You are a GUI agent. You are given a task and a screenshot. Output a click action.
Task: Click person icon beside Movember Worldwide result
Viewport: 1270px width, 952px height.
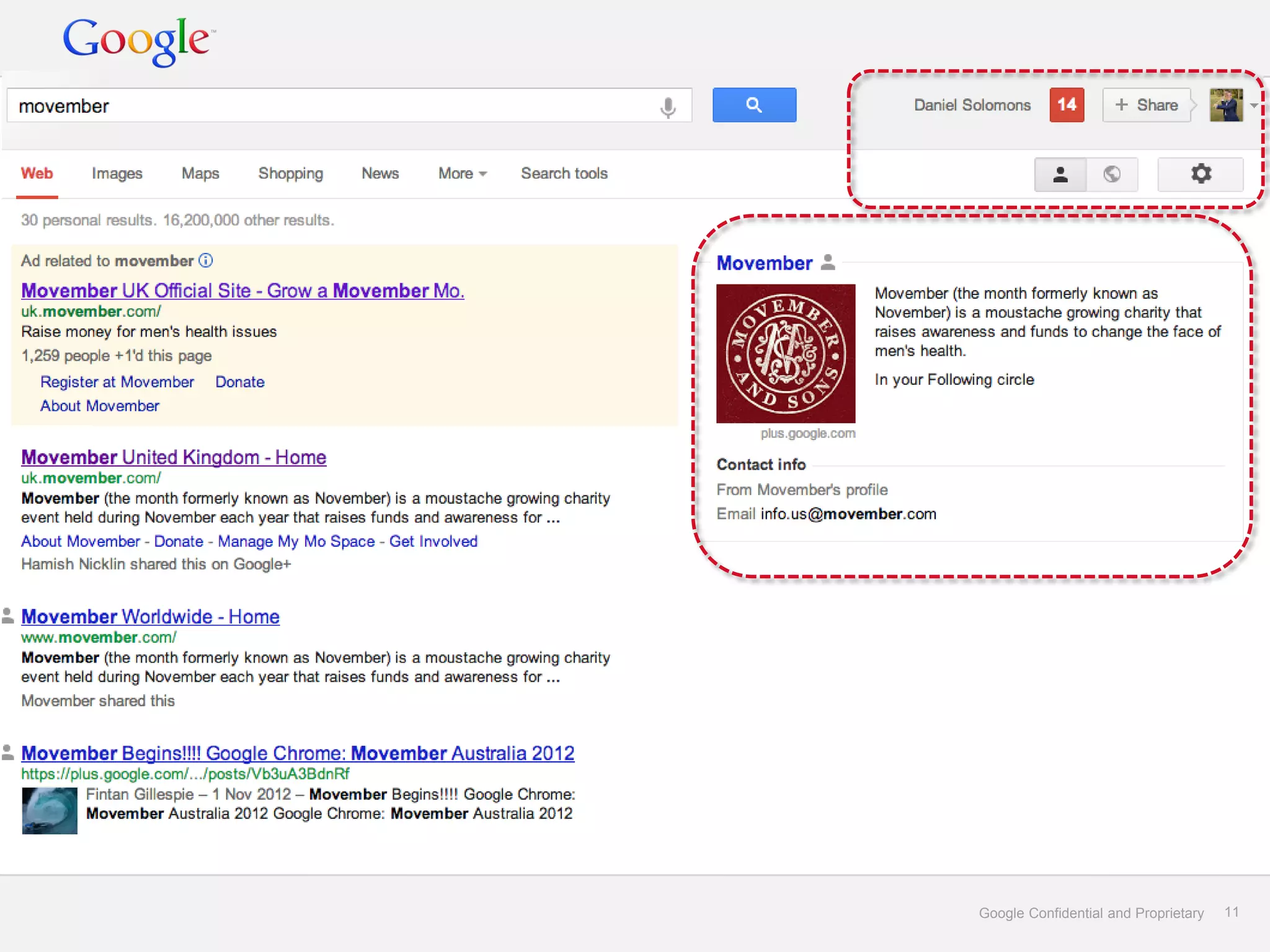click(x=7, y=615)
